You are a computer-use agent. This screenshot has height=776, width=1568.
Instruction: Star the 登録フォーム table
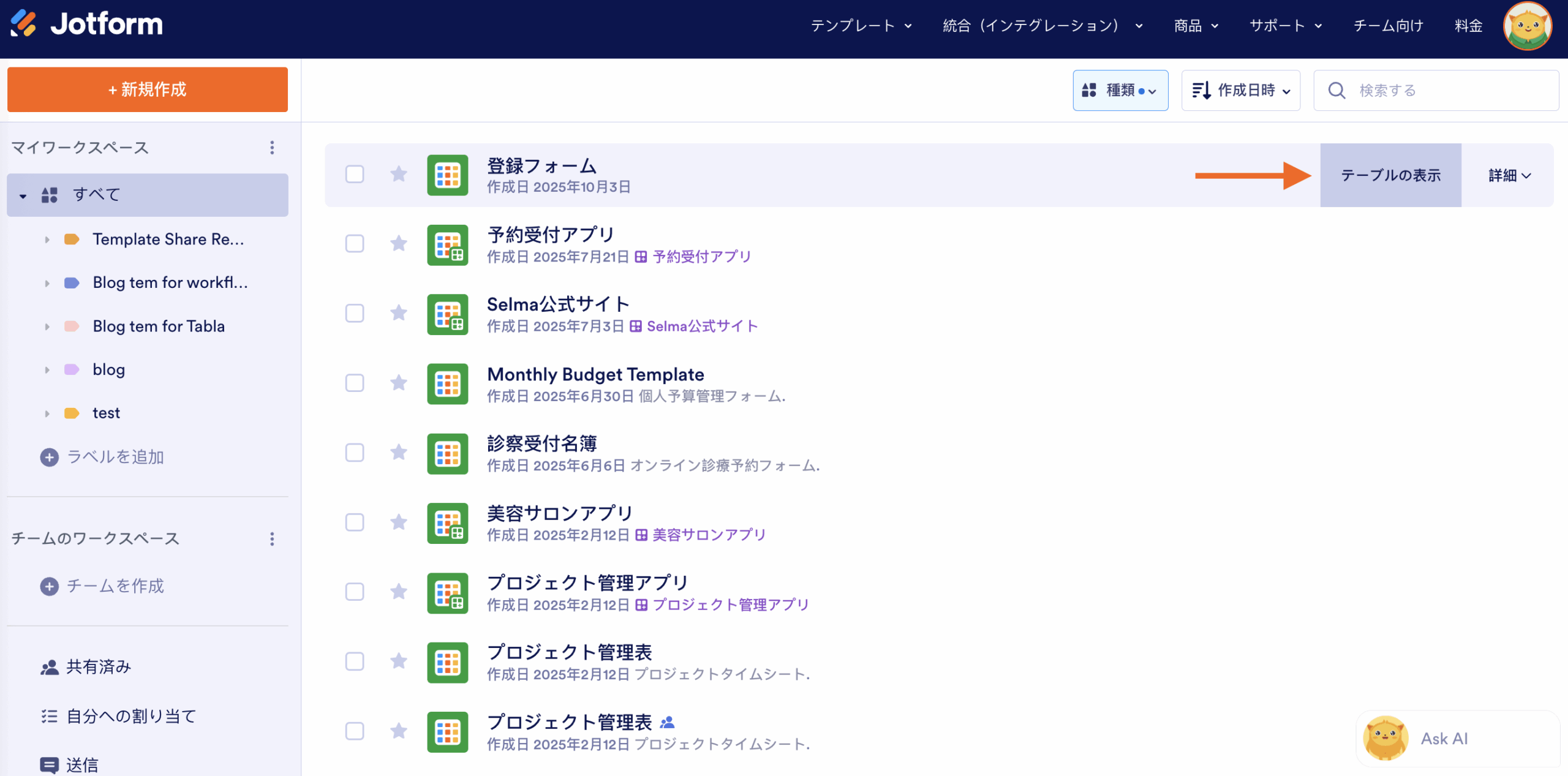(399, 175)
